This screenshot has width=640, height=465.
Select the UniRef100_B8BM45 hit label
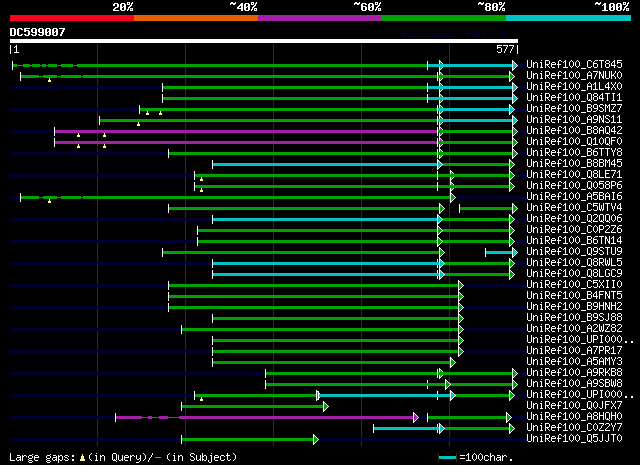pos(574,164)
